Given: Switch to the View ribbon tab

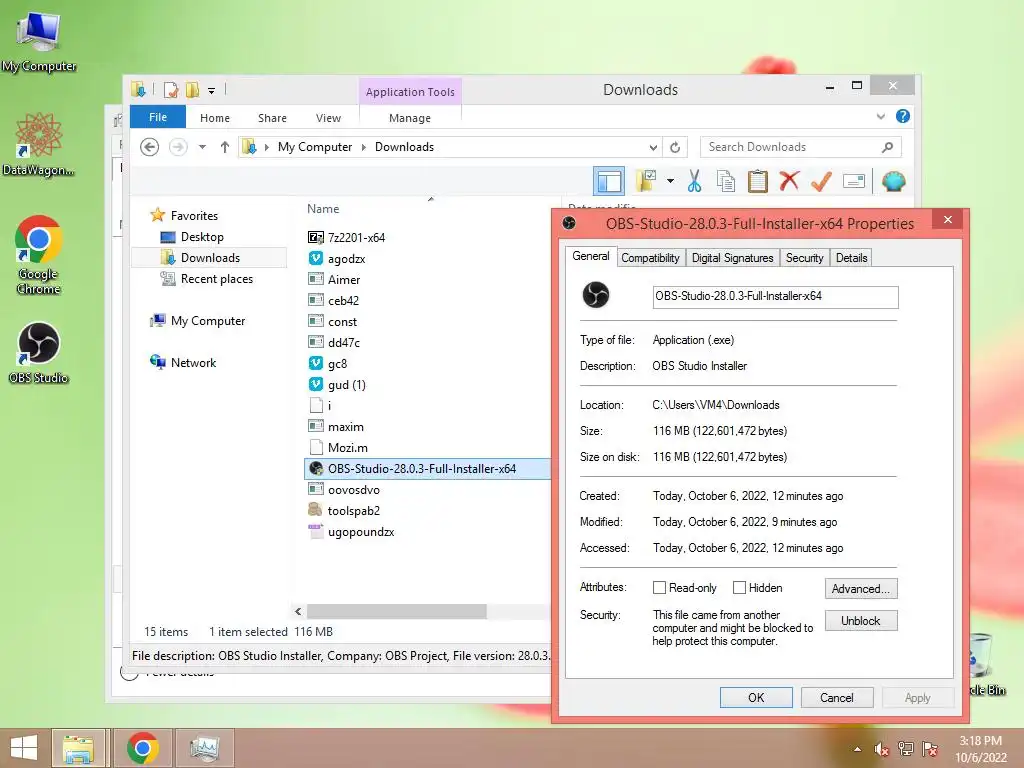Looking at the screenshot, I should point(328,118).
